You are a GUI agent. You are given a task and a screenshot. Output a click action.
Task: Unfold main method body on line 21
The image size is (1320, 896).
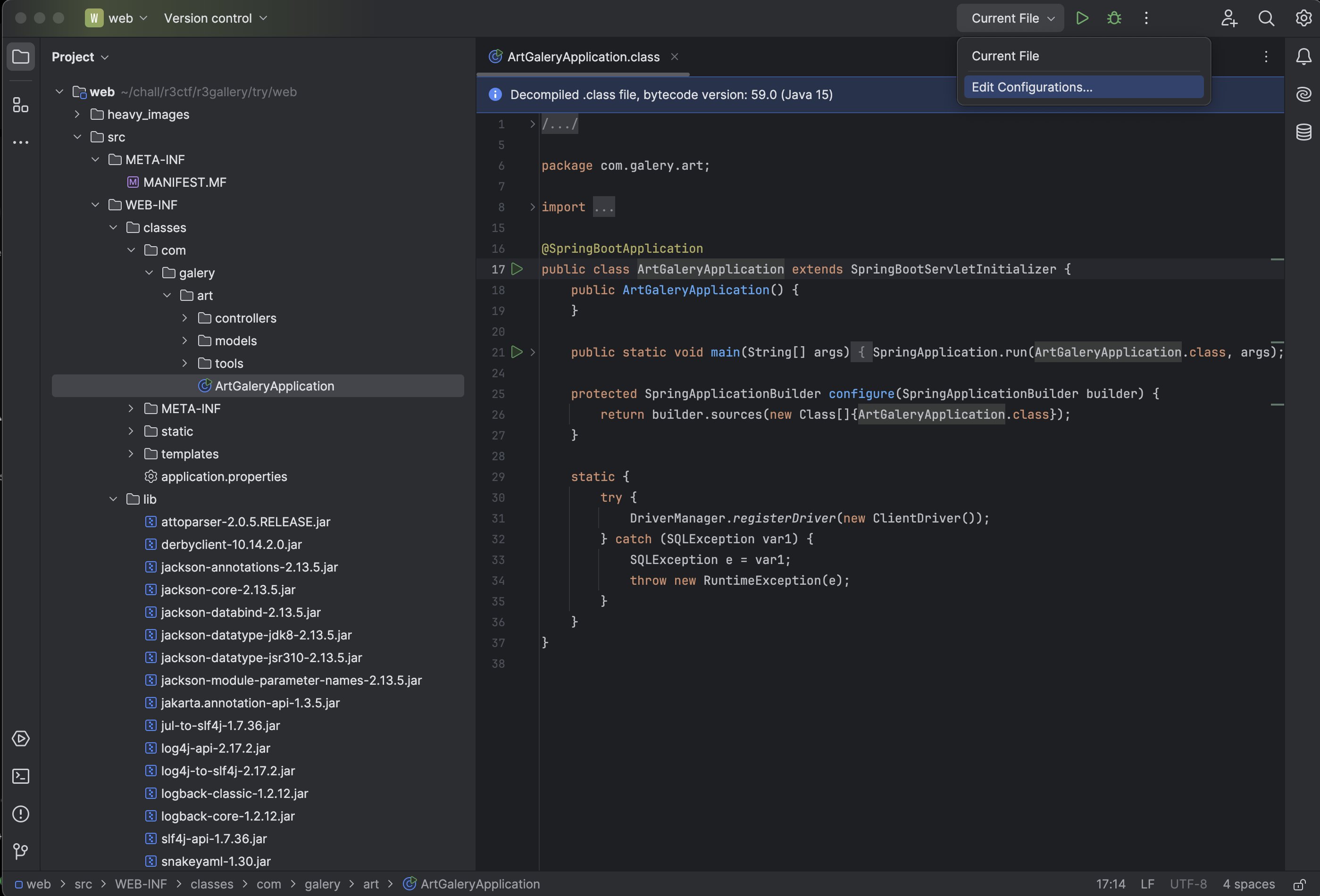532,352
